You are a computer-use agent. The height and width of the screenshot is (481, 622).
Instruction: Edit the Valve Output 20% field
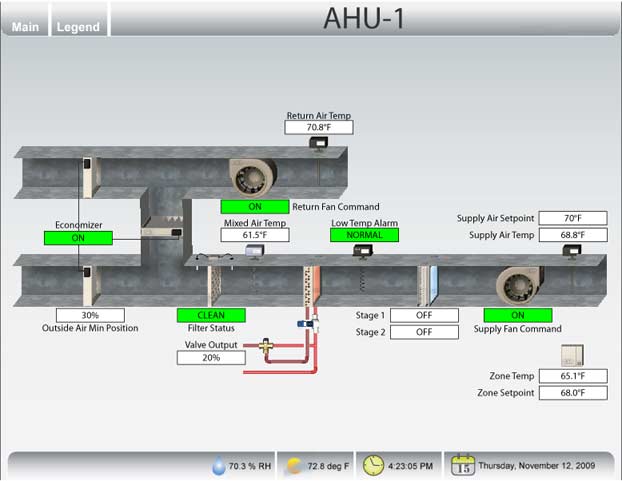click(x=211, y=358)
